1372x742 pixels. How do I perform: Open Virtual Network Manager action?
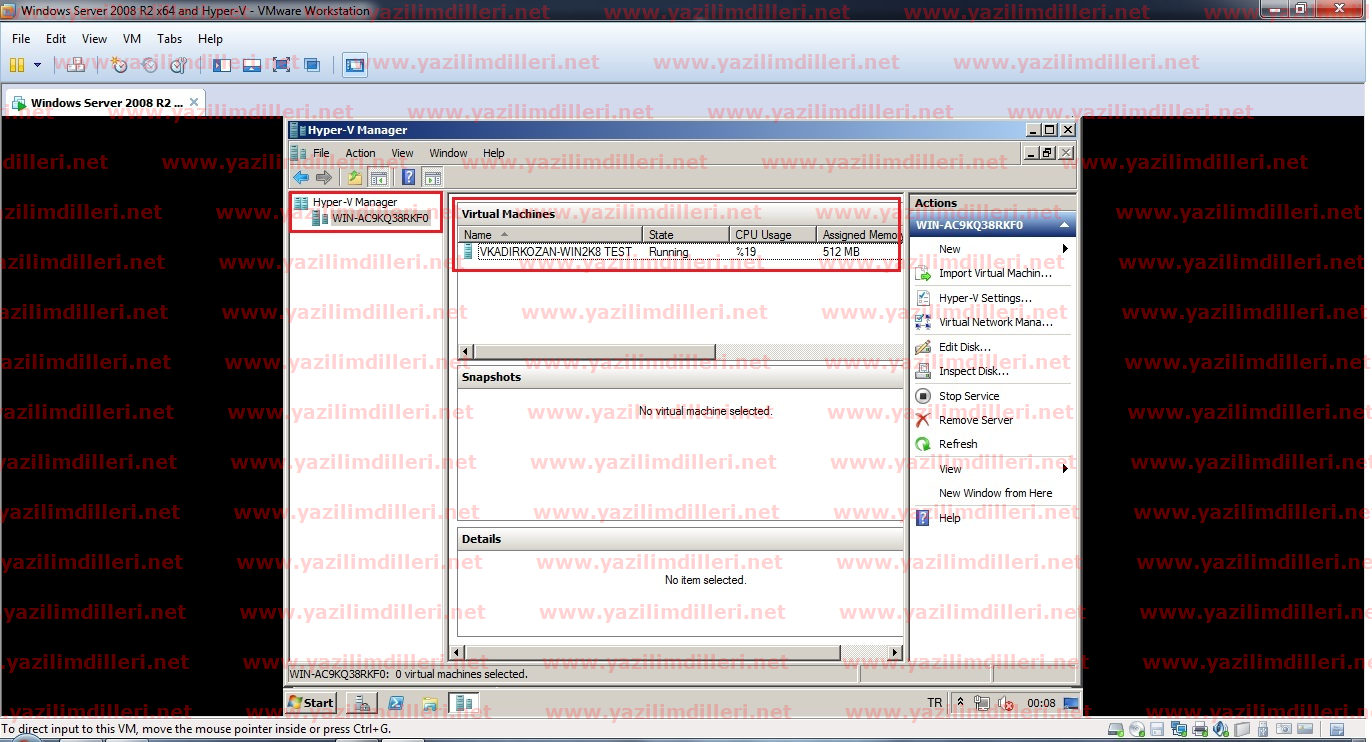[994, 322]
